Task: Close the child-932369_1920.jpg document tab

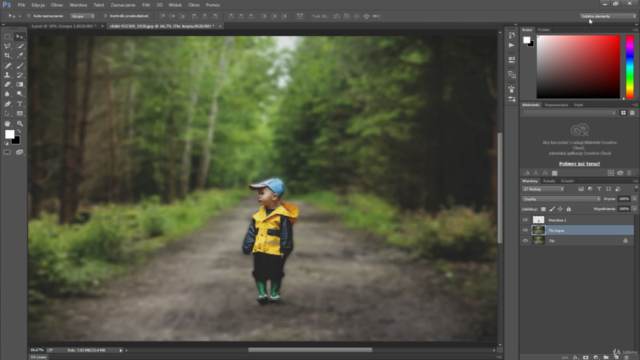Action: [x=220, y=26]
